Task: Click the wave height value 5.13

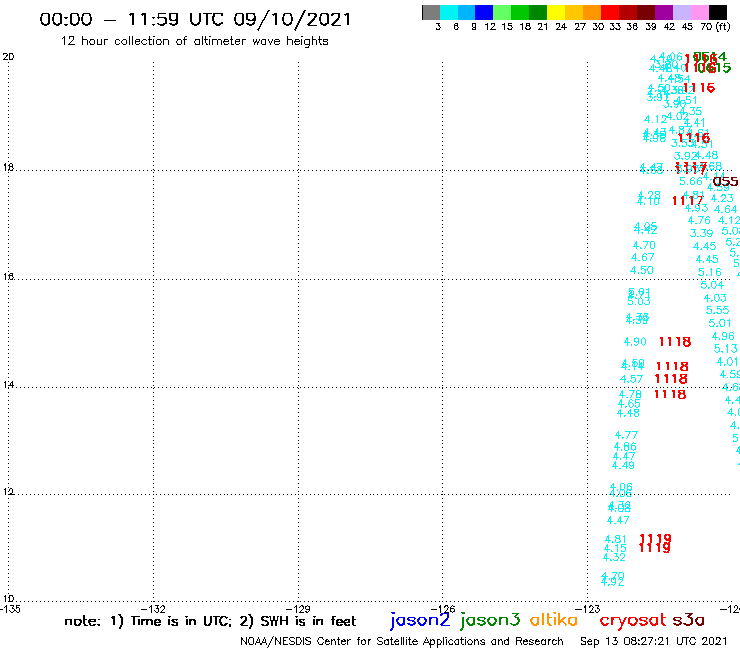Action: pyautogui.click(x=725, y=349)
